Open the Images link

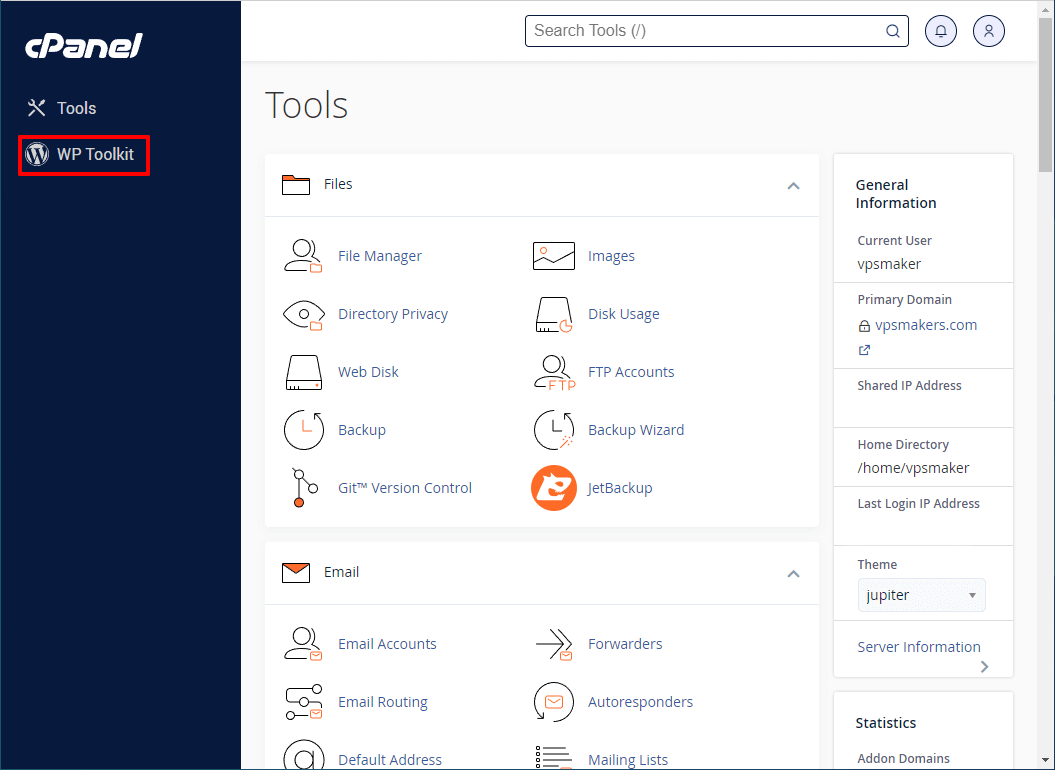click(611, 256)
